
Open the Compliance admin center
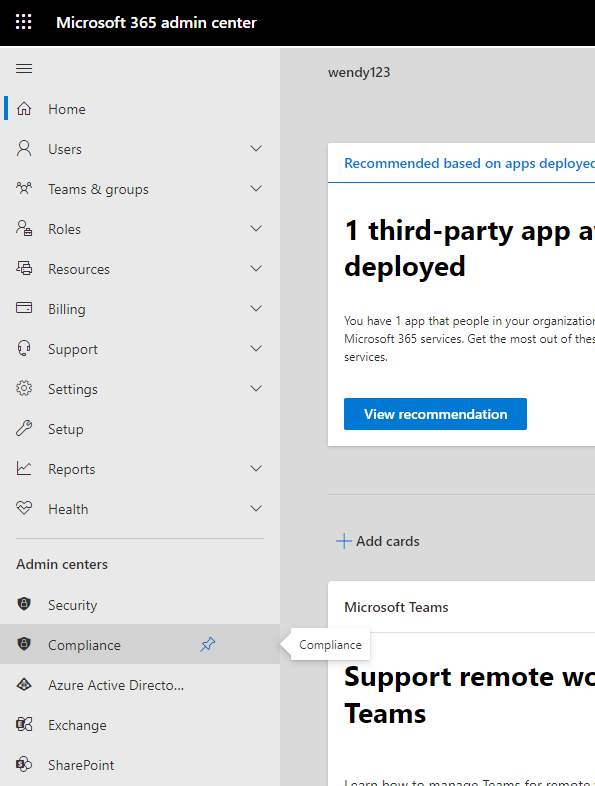click(x=140, y=645)
